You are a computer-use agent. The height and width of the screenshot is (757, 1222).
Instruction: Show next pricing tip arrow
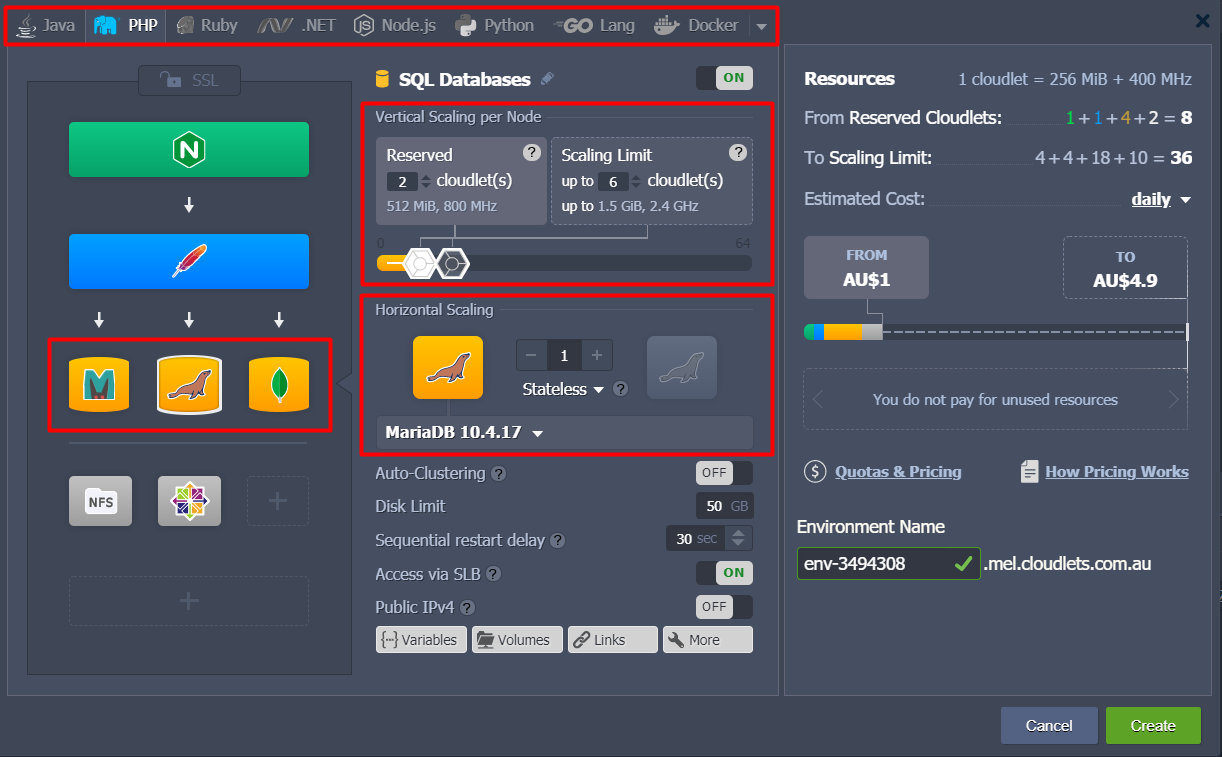coord(1174,400)
